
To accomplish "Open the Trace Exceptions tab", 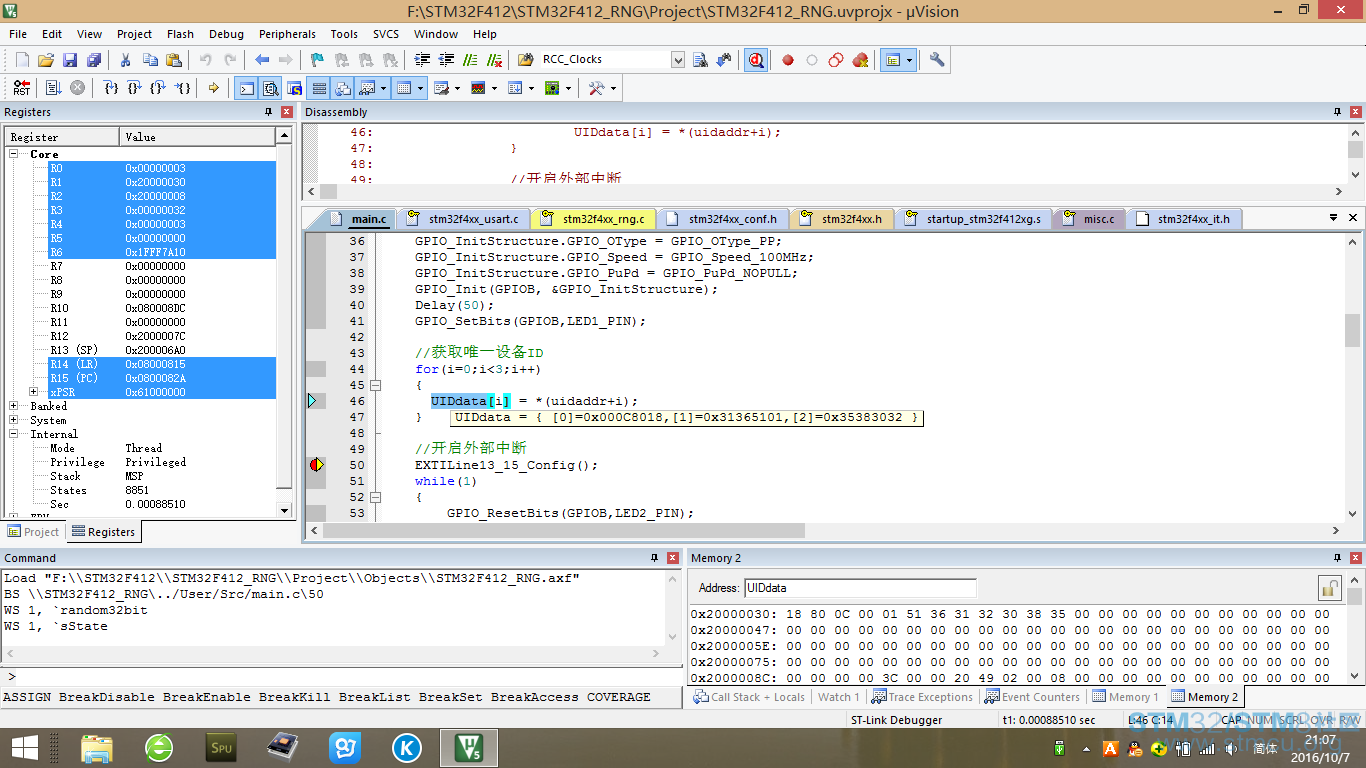I will (x=922, y=697).
